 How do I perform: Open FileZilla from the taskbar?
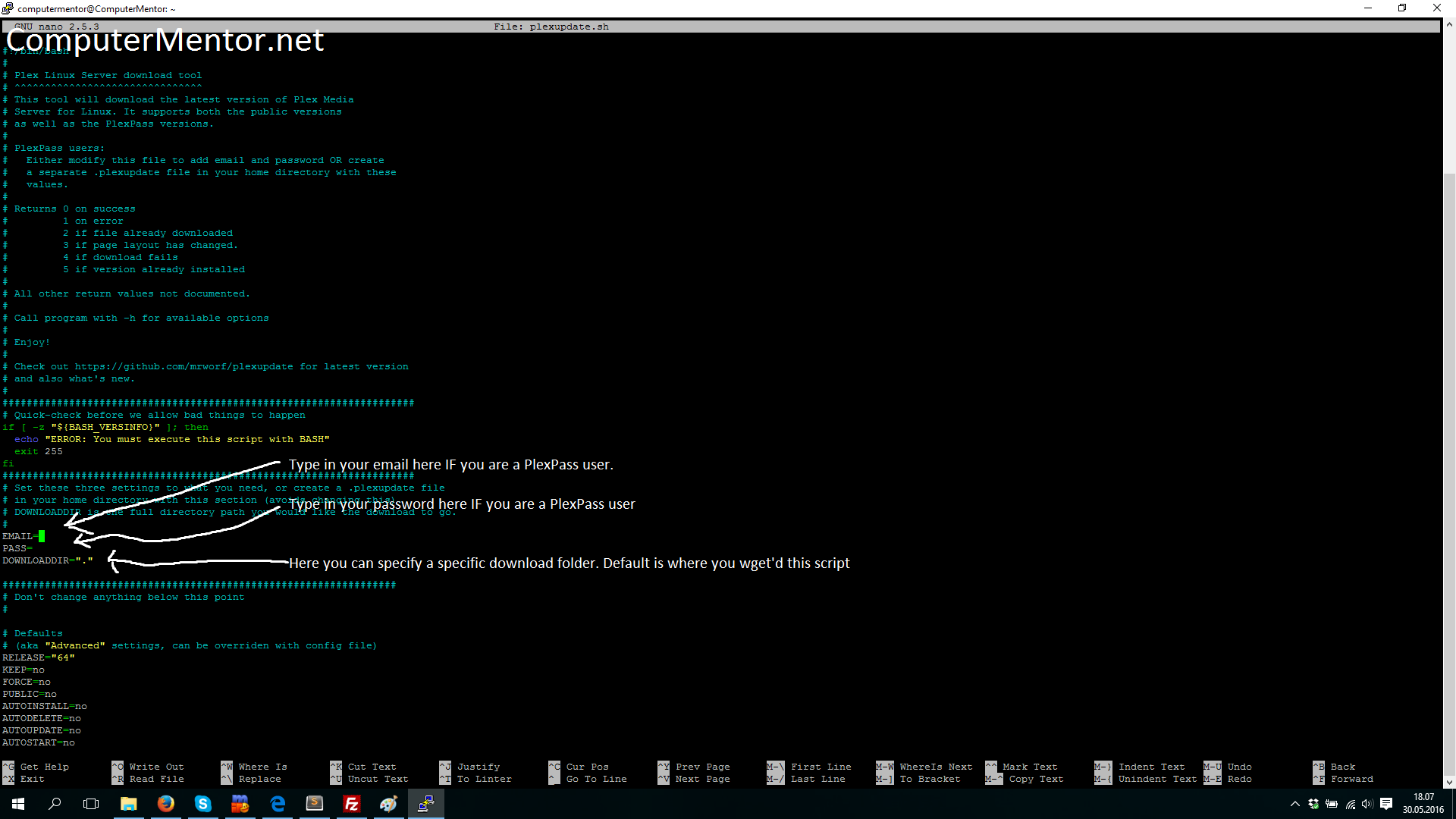pos(352,804)
